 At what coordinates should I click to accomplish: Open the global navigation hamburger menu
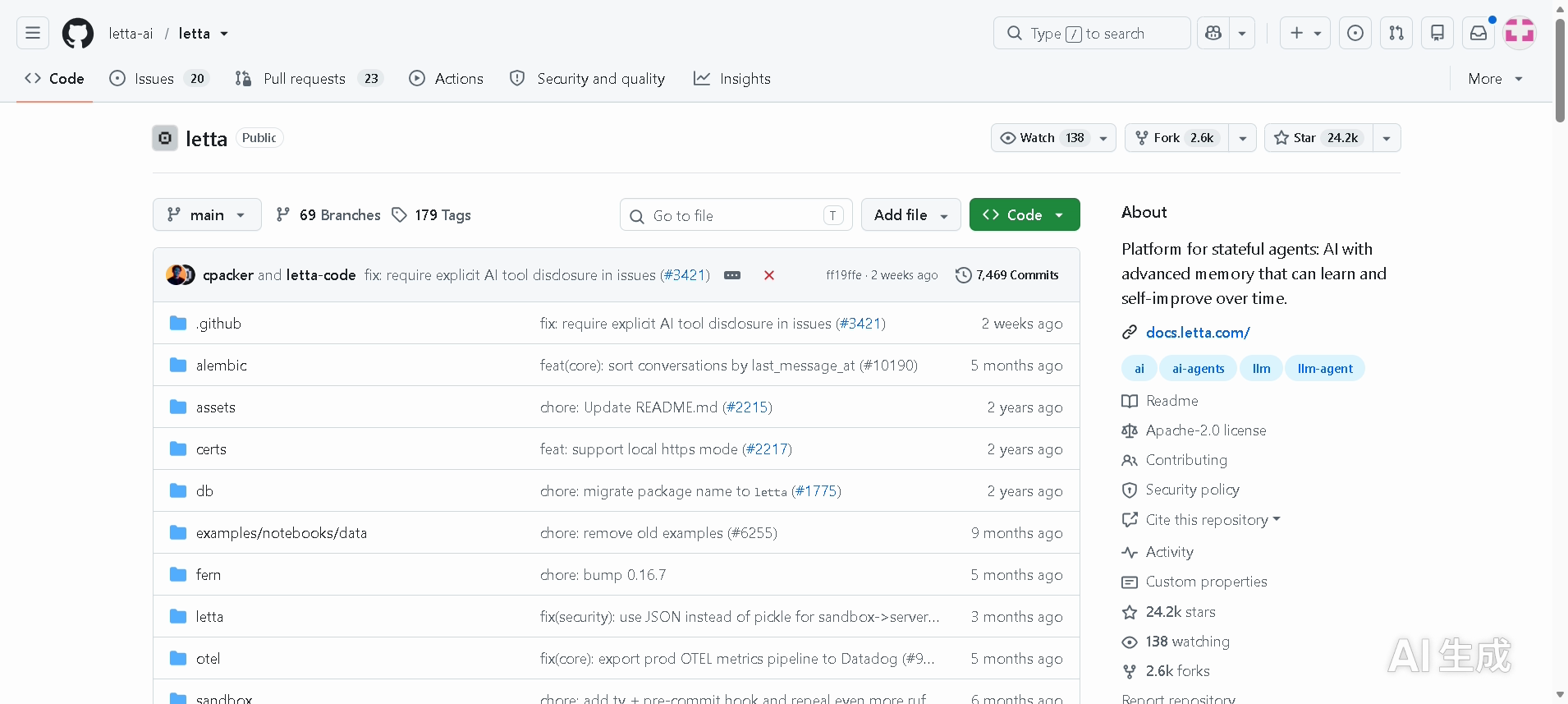(x=33, y=33)
